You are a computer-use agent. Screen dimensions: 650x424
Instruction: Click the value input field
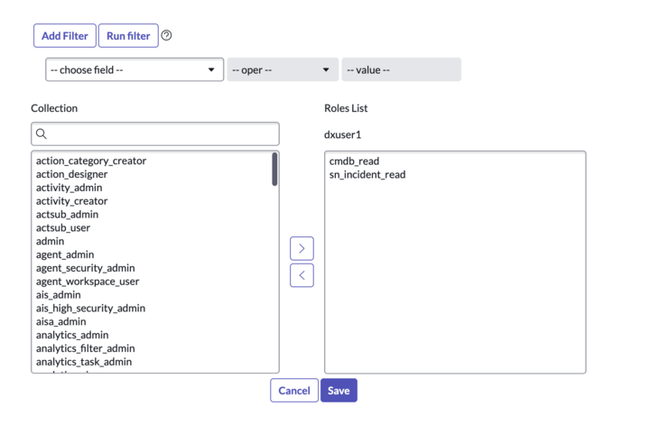pos(400,70)
